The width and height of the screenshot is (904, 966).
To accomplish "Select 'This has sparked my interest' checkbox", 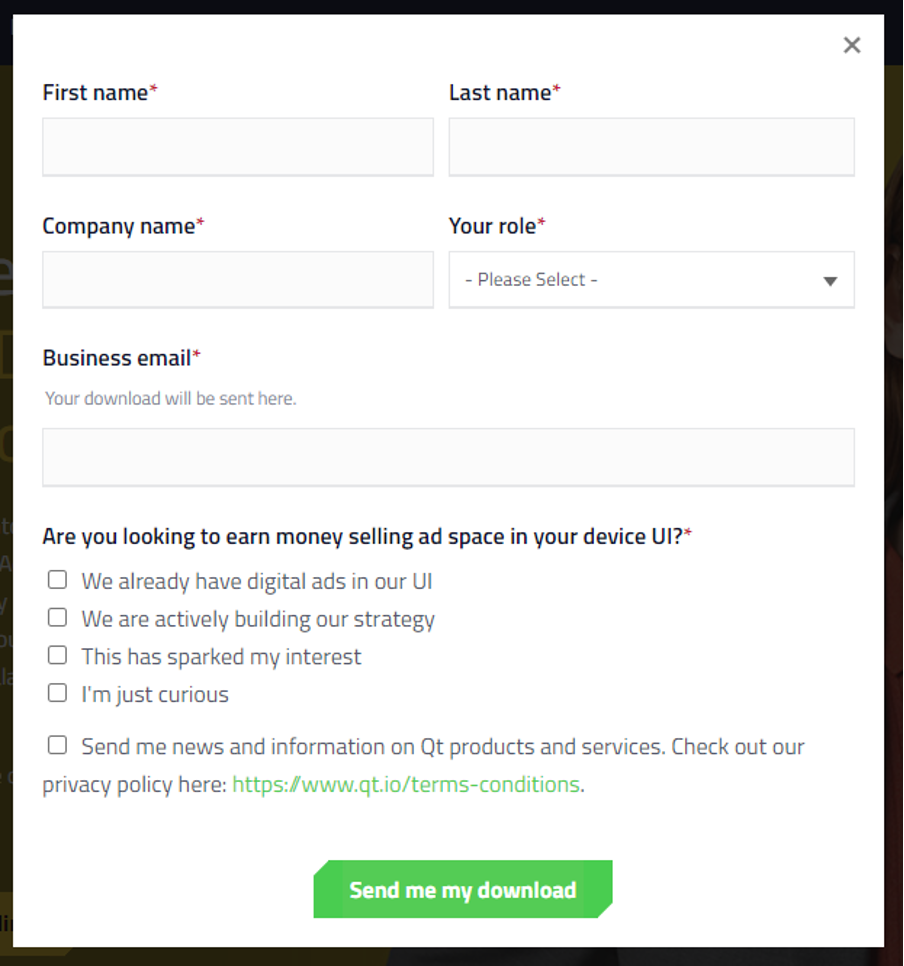I will 58,656.
